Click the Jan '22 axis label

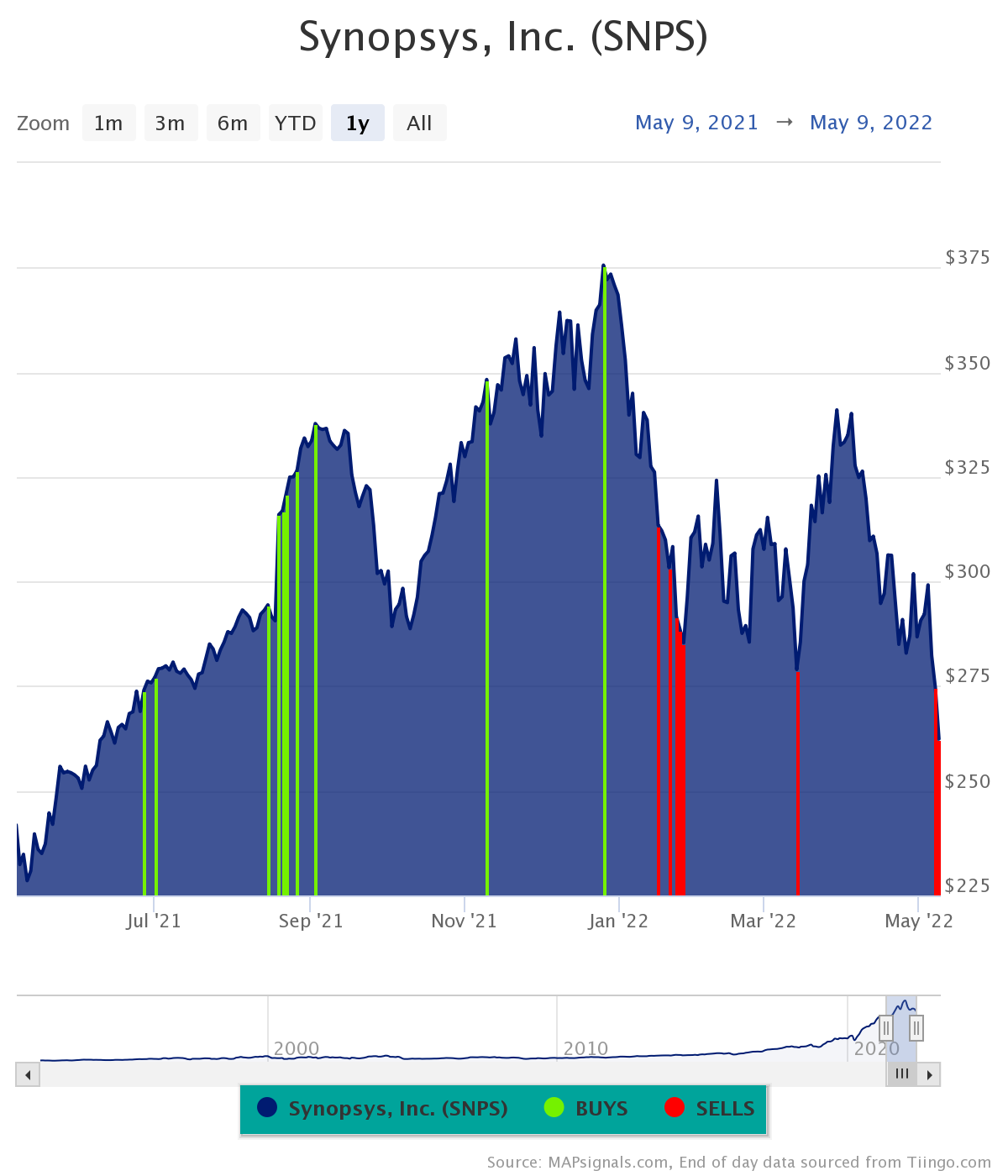click(x=618, y=921)
